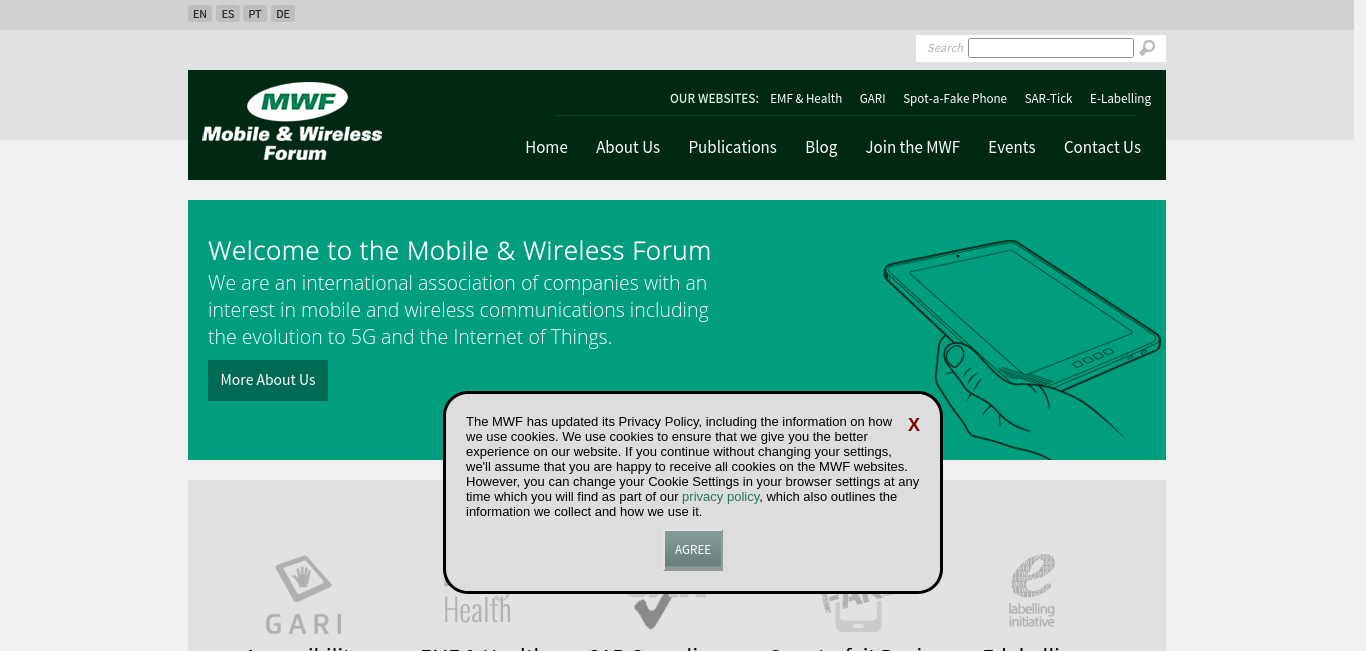Screen dimensions: 1366x651
Task: Click the hand holding tablet illustration
Action: click(x=1022, y=348)
